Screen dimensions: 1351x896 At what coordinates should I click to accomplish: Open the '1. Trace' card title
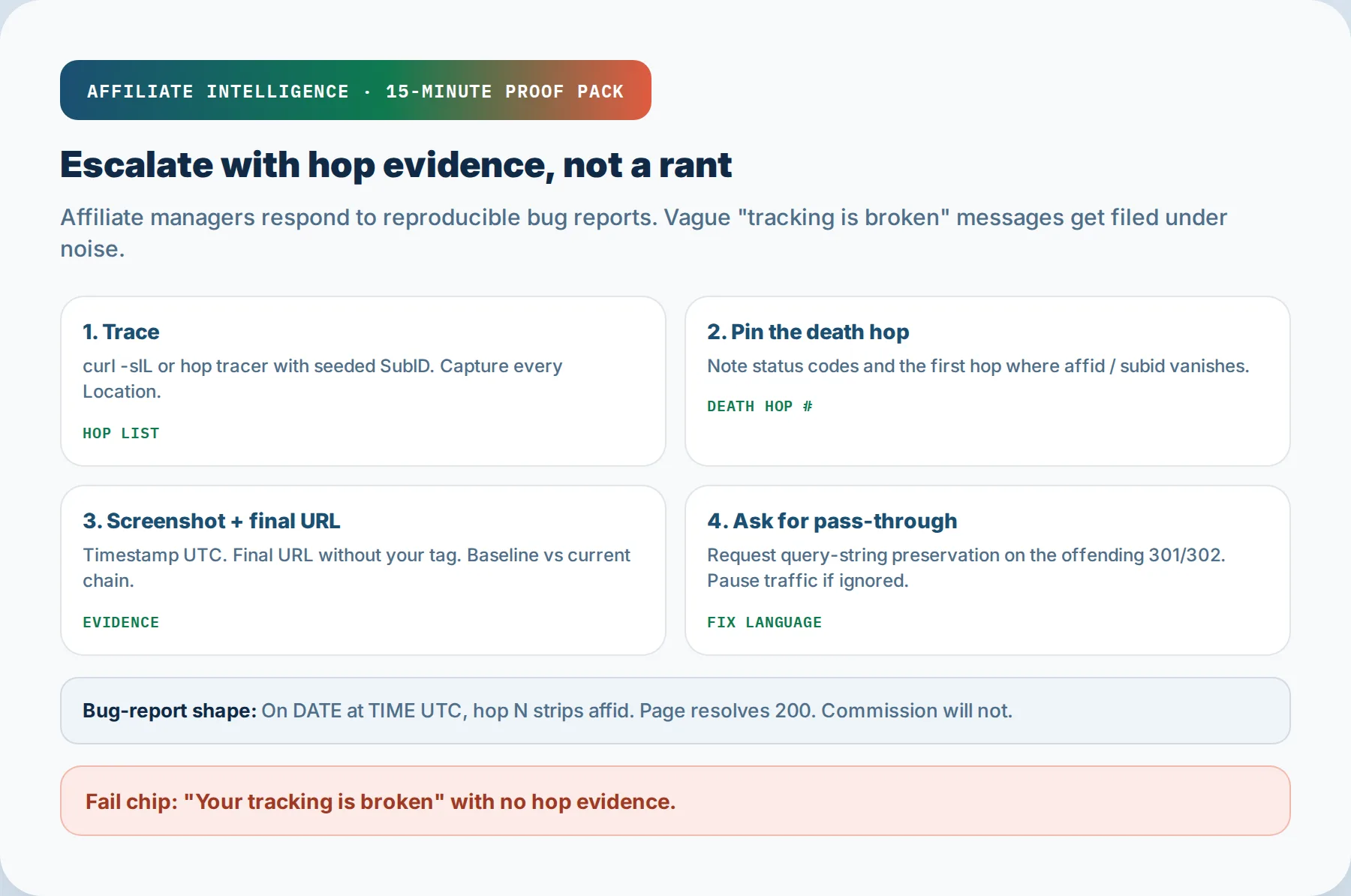(121, 332)
